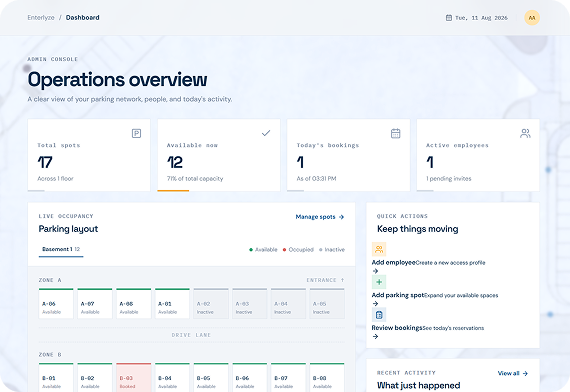The height and width of the screenshot is (392, 570).
Task: Open the Active employees card
Action: tap(478, 155)
